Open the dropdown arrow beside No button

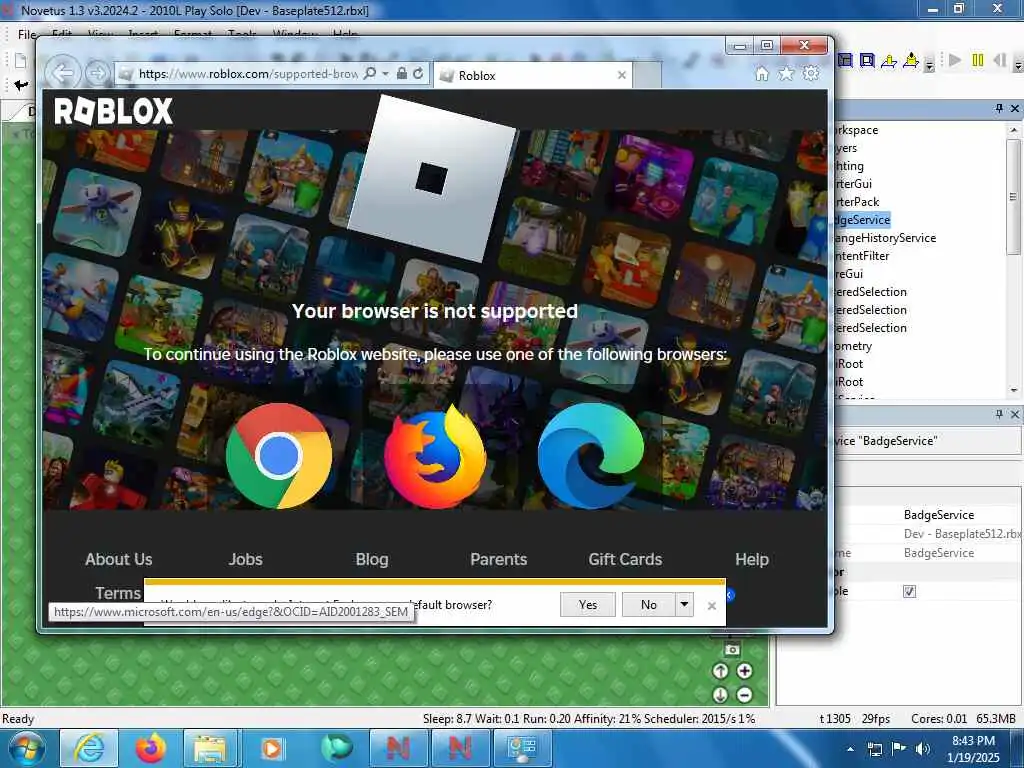(x=684, y=605)
